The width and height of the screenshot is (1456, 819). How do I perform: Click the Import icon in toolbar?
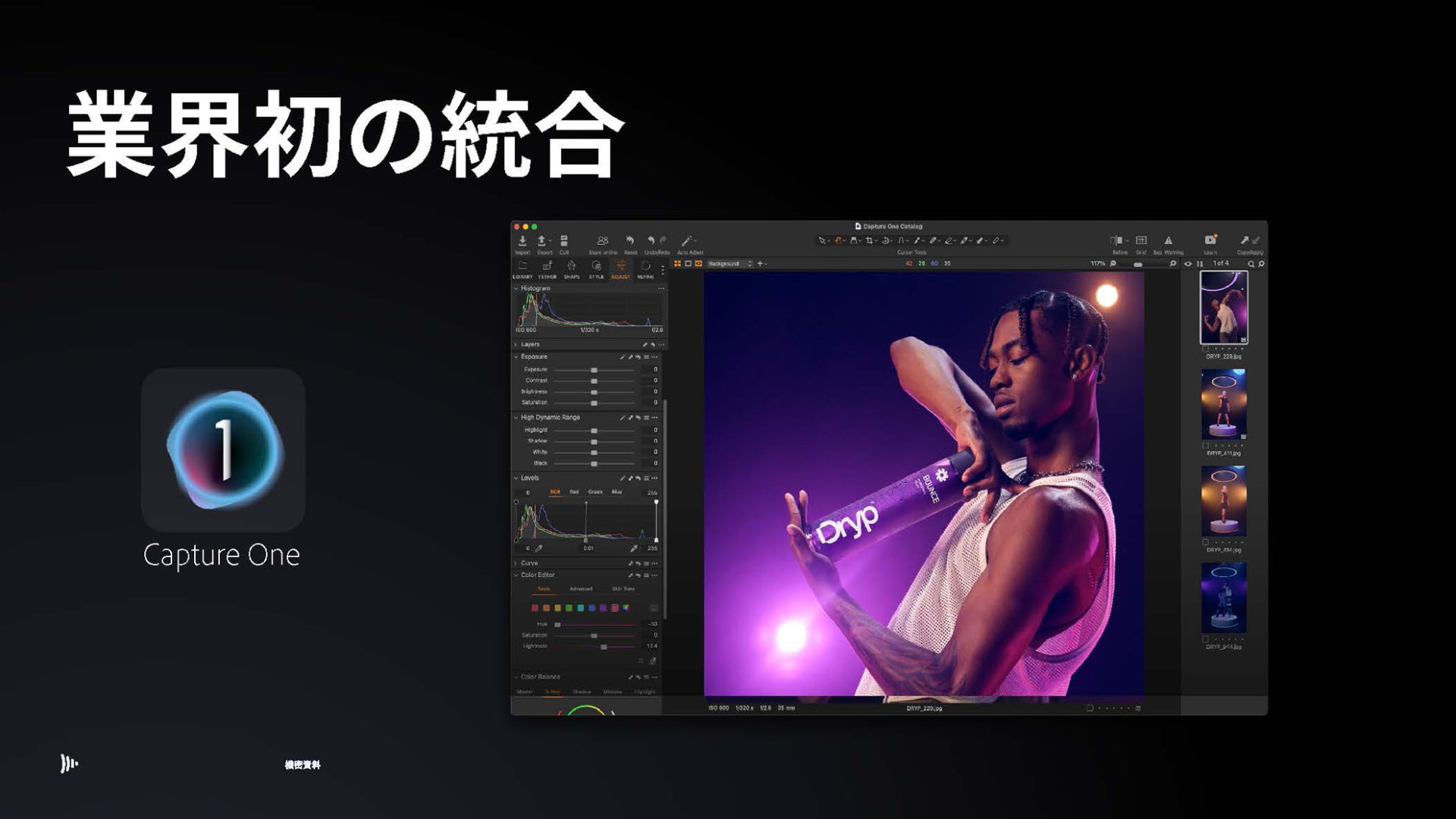click(x=522, y=241)
